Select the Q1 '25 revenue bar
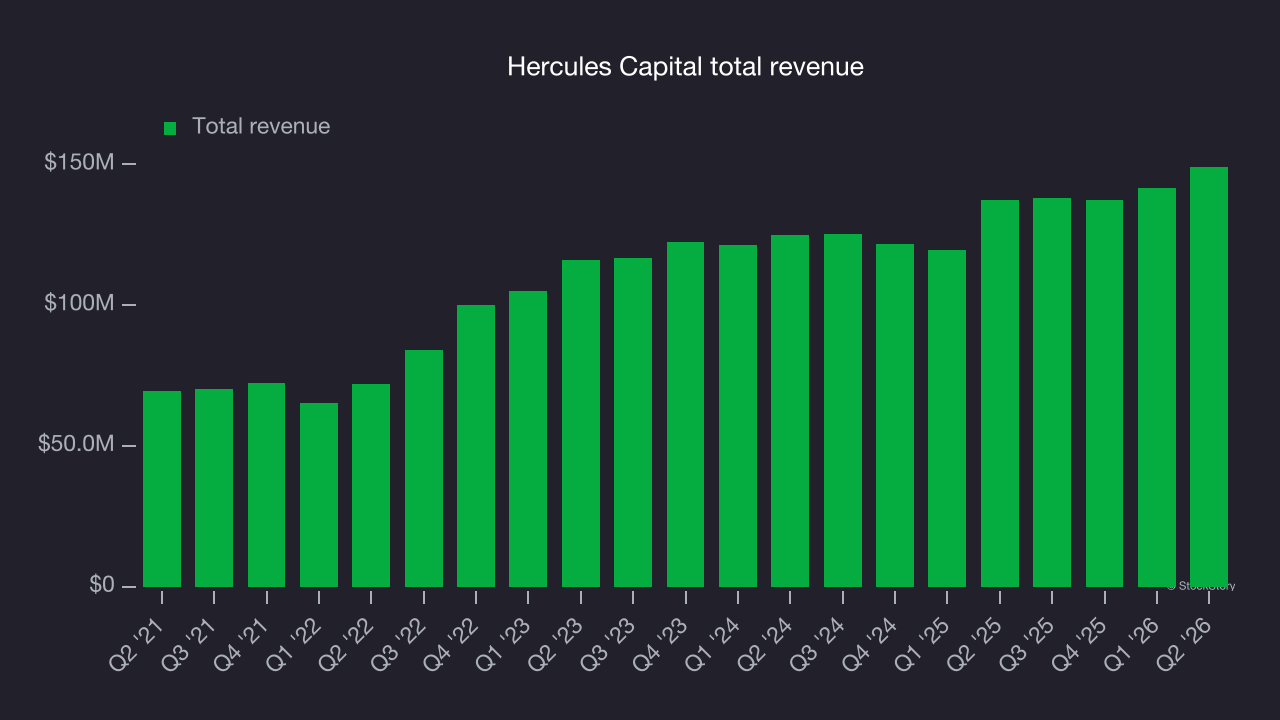The image size is (1280, 720). coord(947,418)
